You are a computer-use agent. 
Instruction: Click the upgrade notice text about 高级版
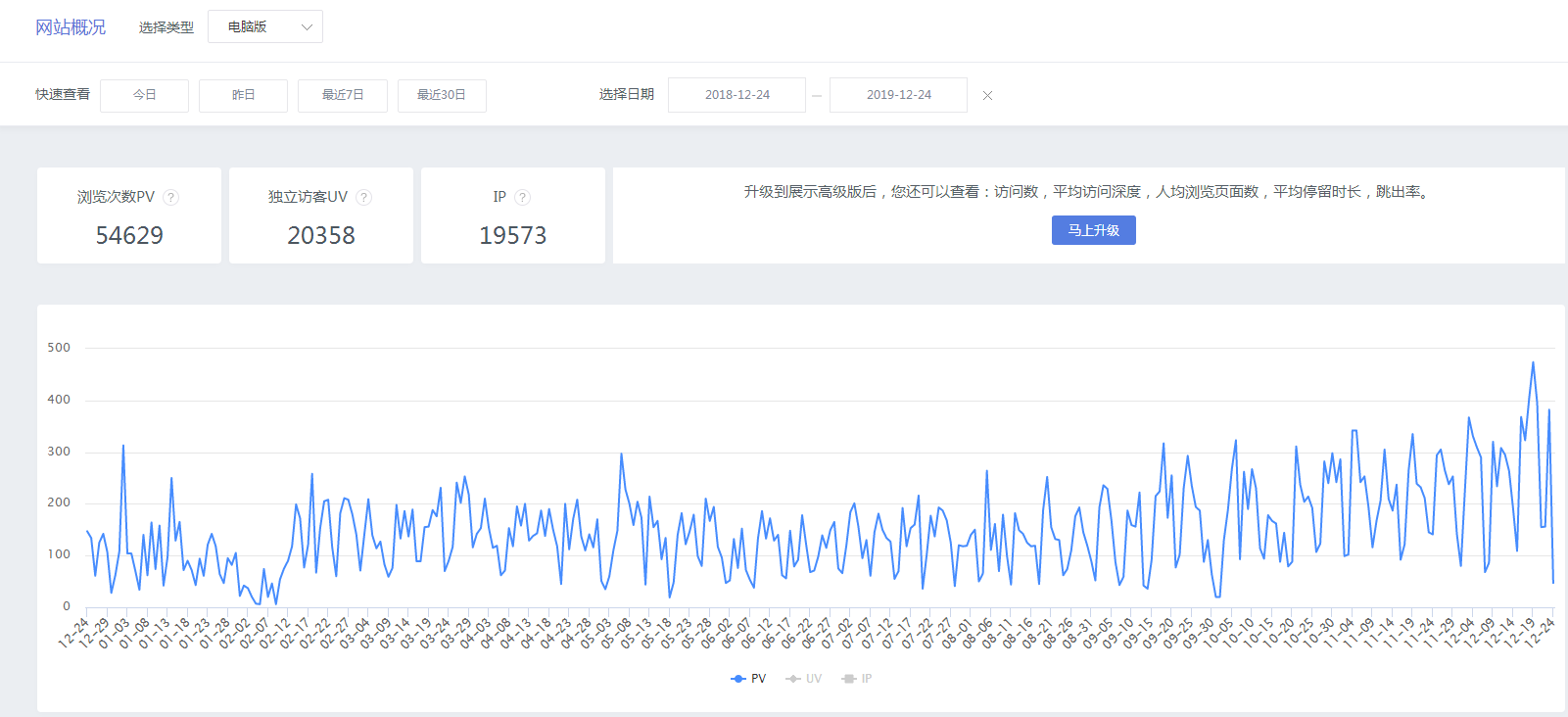coord(1088,192)
